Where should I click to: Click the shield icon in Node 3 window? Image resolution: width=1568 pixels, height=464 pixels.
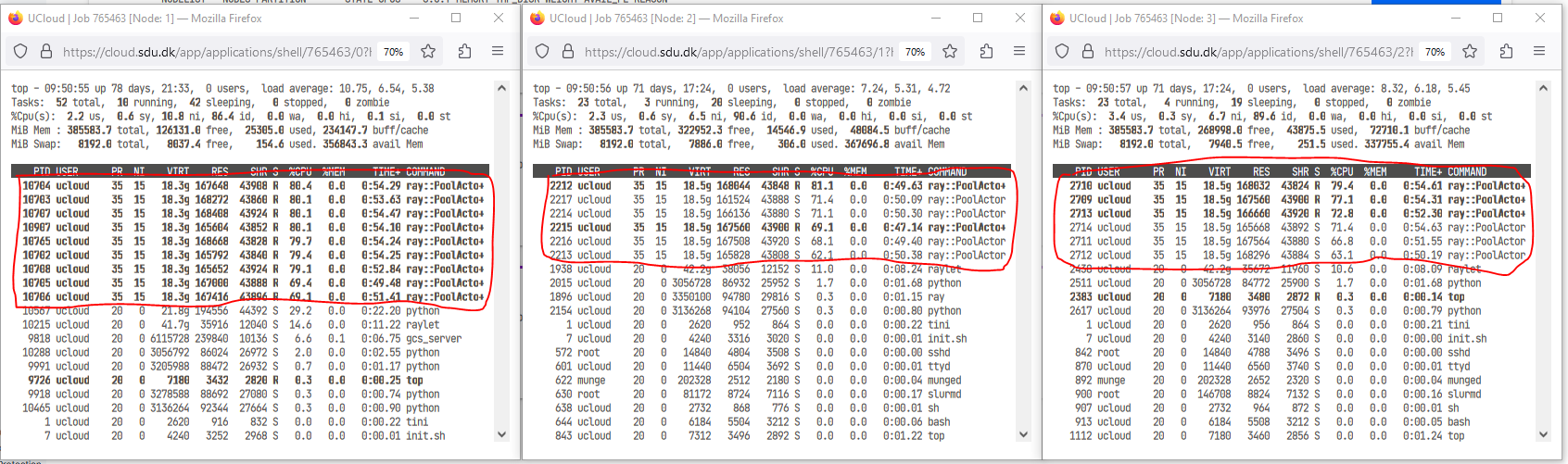point(1062,52)
